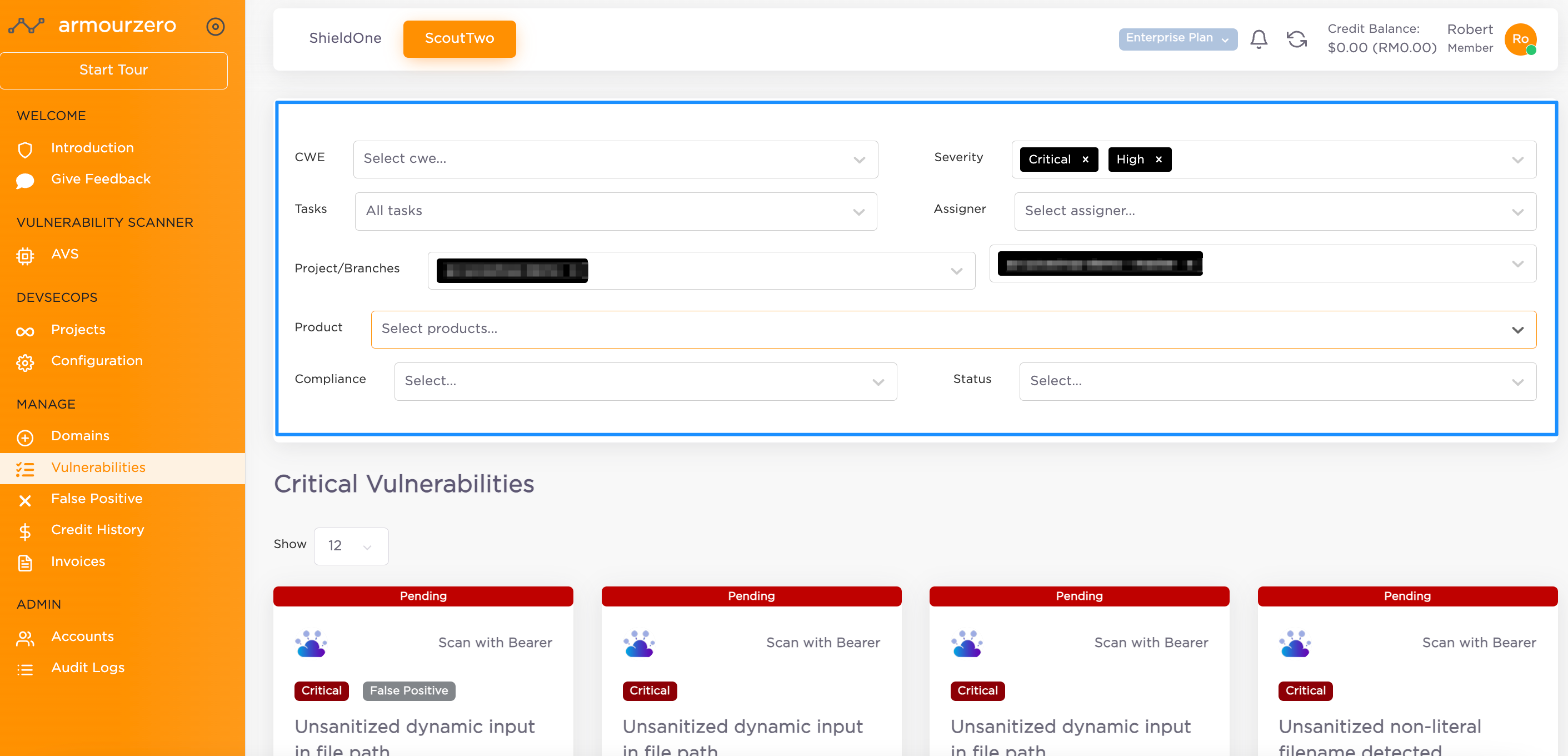
Task: Click the AVS chip icon
Action: coord(25,256)
